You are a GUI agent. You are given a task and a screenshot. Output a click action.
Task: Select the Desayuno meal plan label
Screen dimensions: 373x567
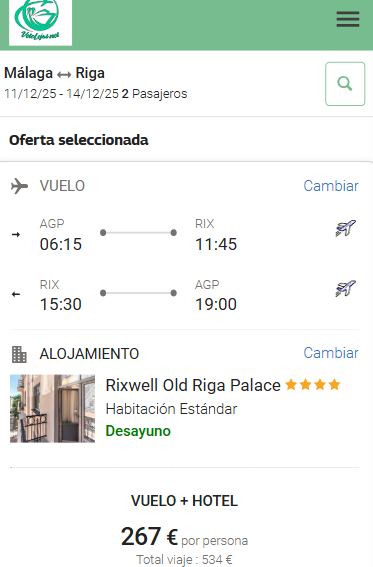click(138, 431)
